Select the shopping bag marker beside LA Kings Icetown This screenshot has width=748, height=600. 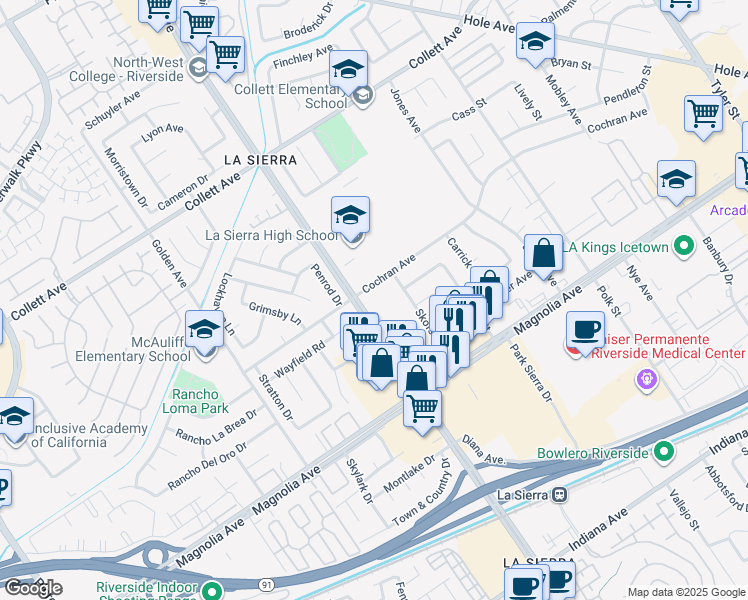(543, 253)
